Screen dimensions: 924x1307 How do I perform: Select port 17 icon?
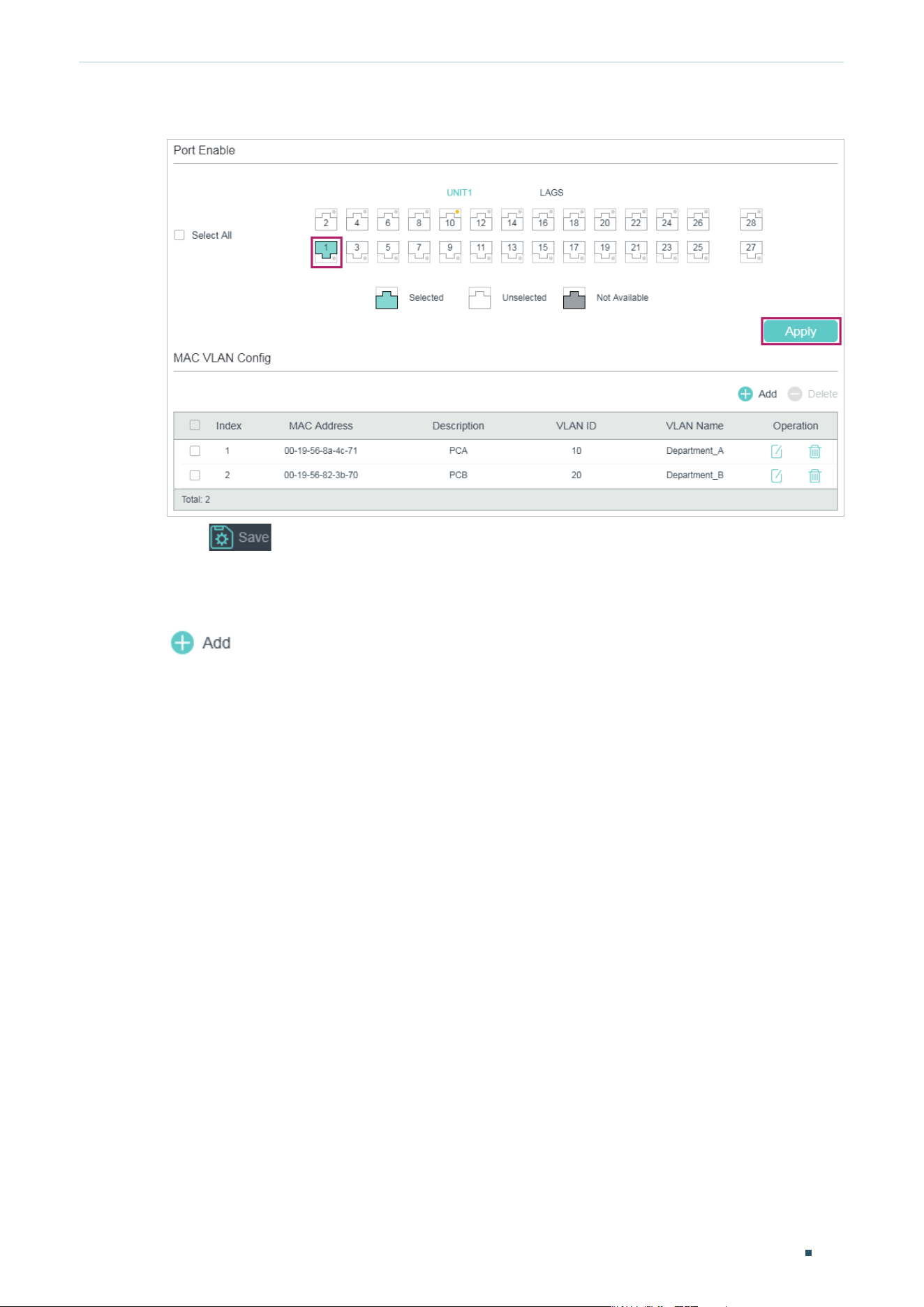coord(574,251)
